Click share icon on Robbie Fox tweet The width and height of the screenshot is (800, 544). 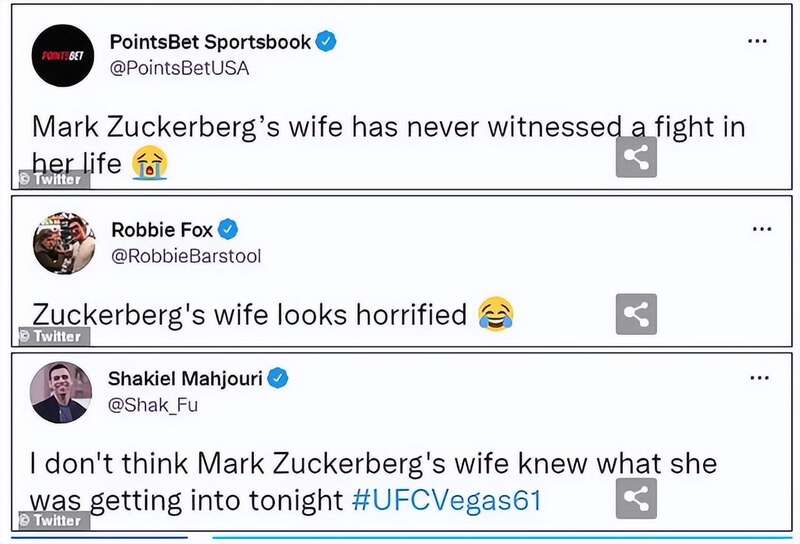(636, 314)
